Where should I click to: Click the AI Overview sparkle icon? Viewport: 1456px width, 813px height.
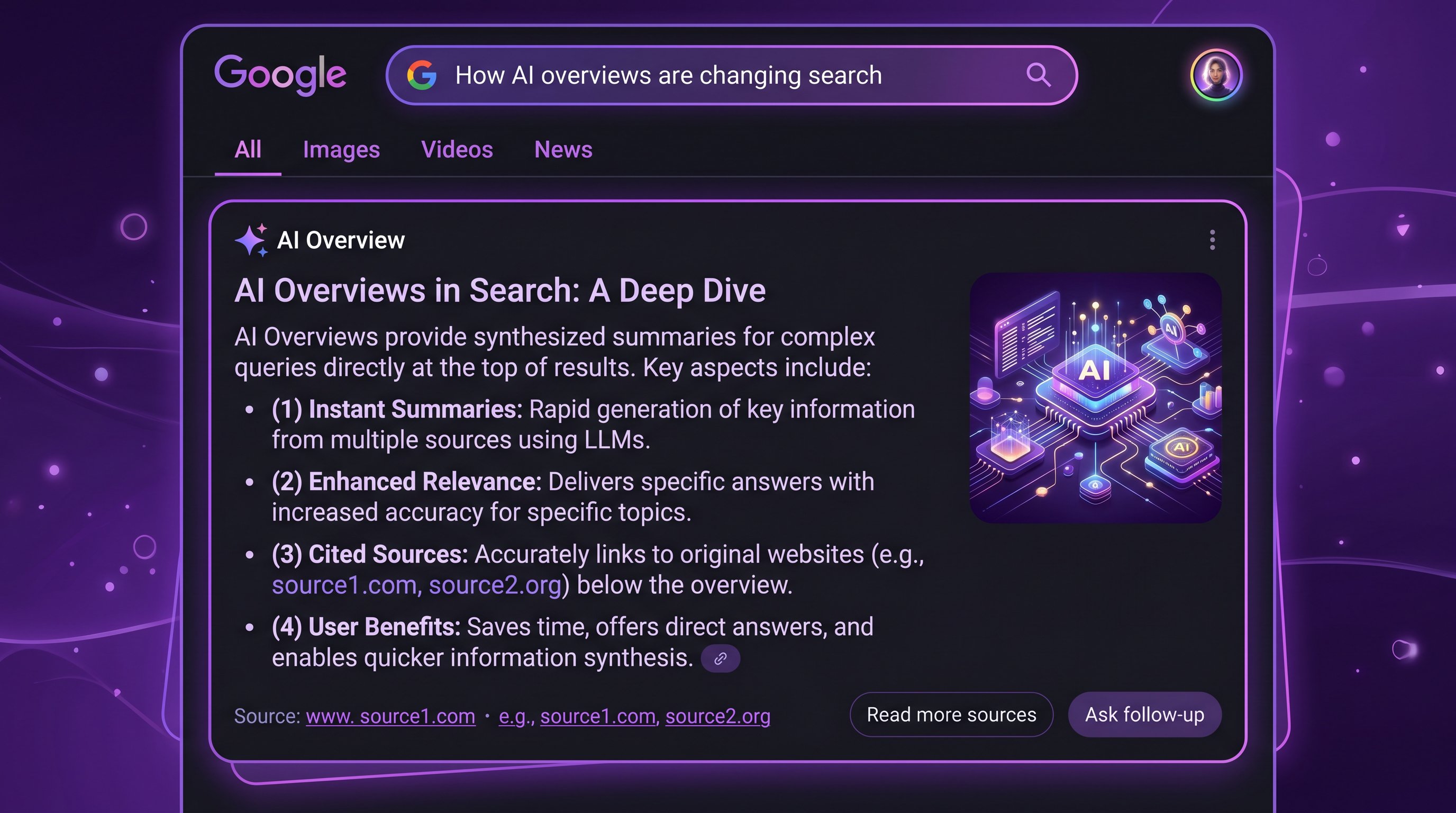(x=251, y=240)
